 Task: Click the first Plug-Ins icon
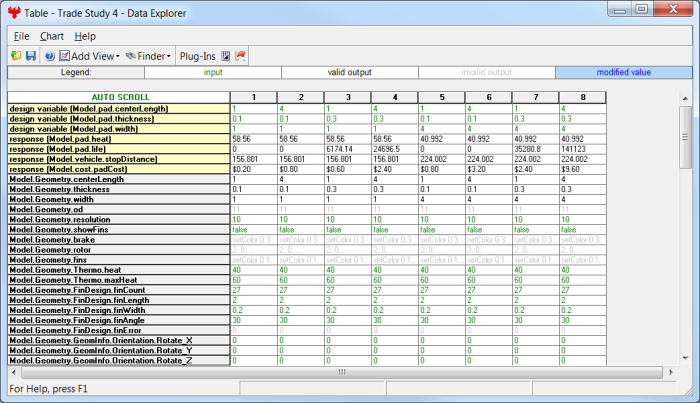tap(225, 56)
